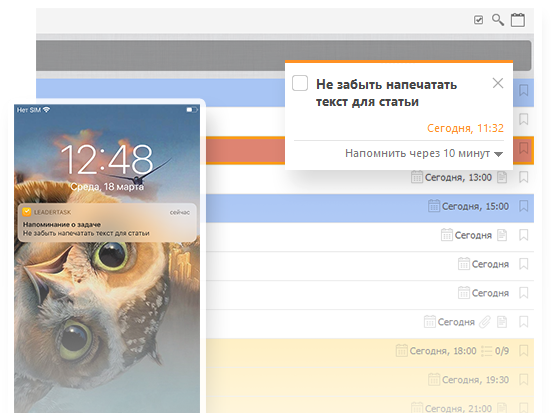Click the gray input bar at top
The height and width of the screenshot is (413, 551).
click(x=283, y=56)
